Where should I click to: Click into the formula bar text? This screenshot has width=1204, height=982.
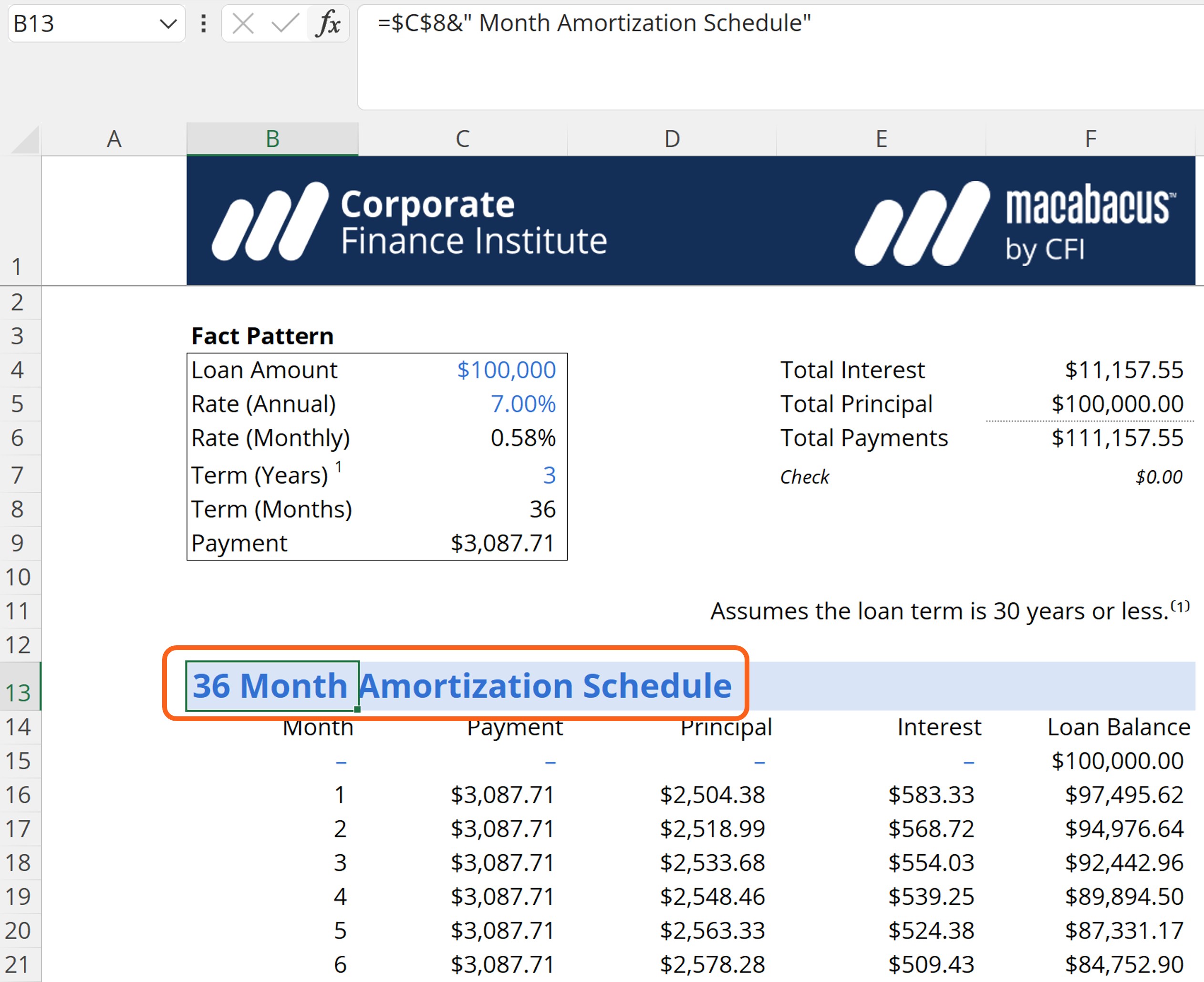[x=594, y=24]
